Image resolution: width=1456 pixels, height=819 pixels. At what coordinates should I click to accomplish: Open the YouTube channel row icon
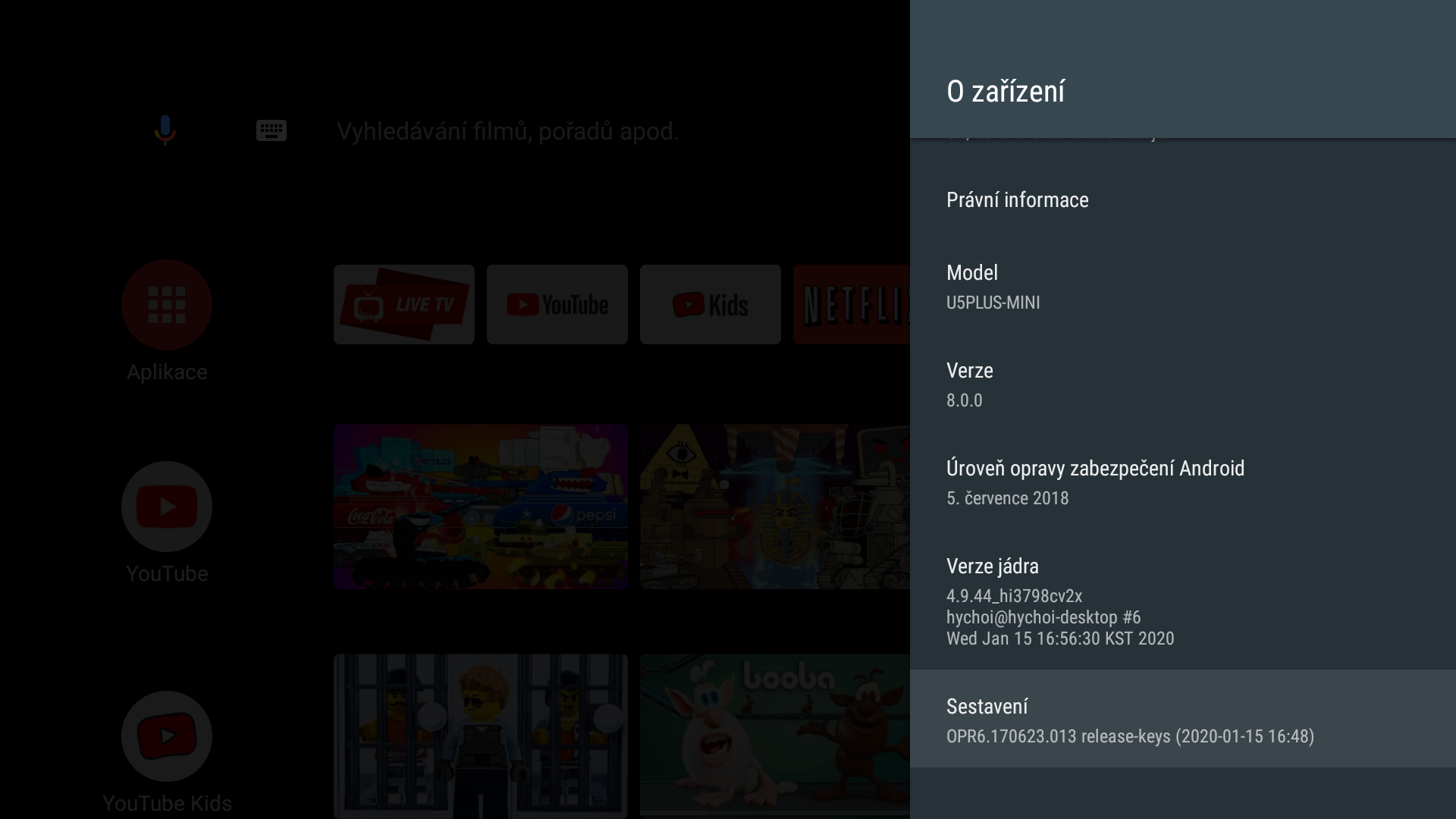167,507
